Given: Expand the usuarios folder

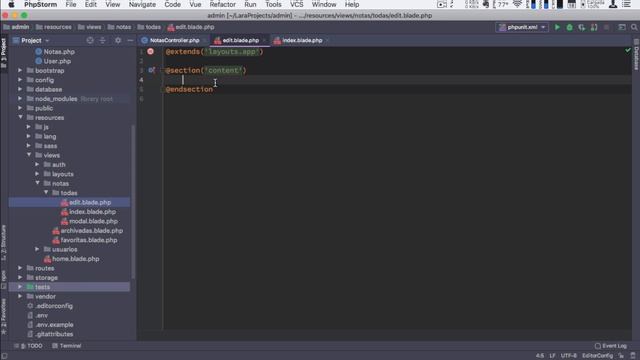Looking at the screenshot, I should (37, 249).
